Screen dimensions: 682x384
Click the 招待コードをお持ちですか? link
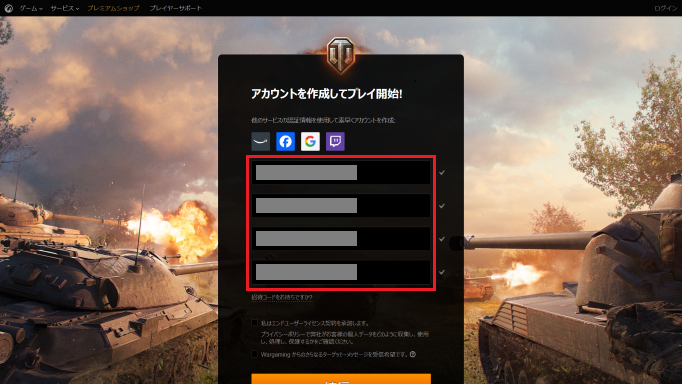tap(281, 297)
